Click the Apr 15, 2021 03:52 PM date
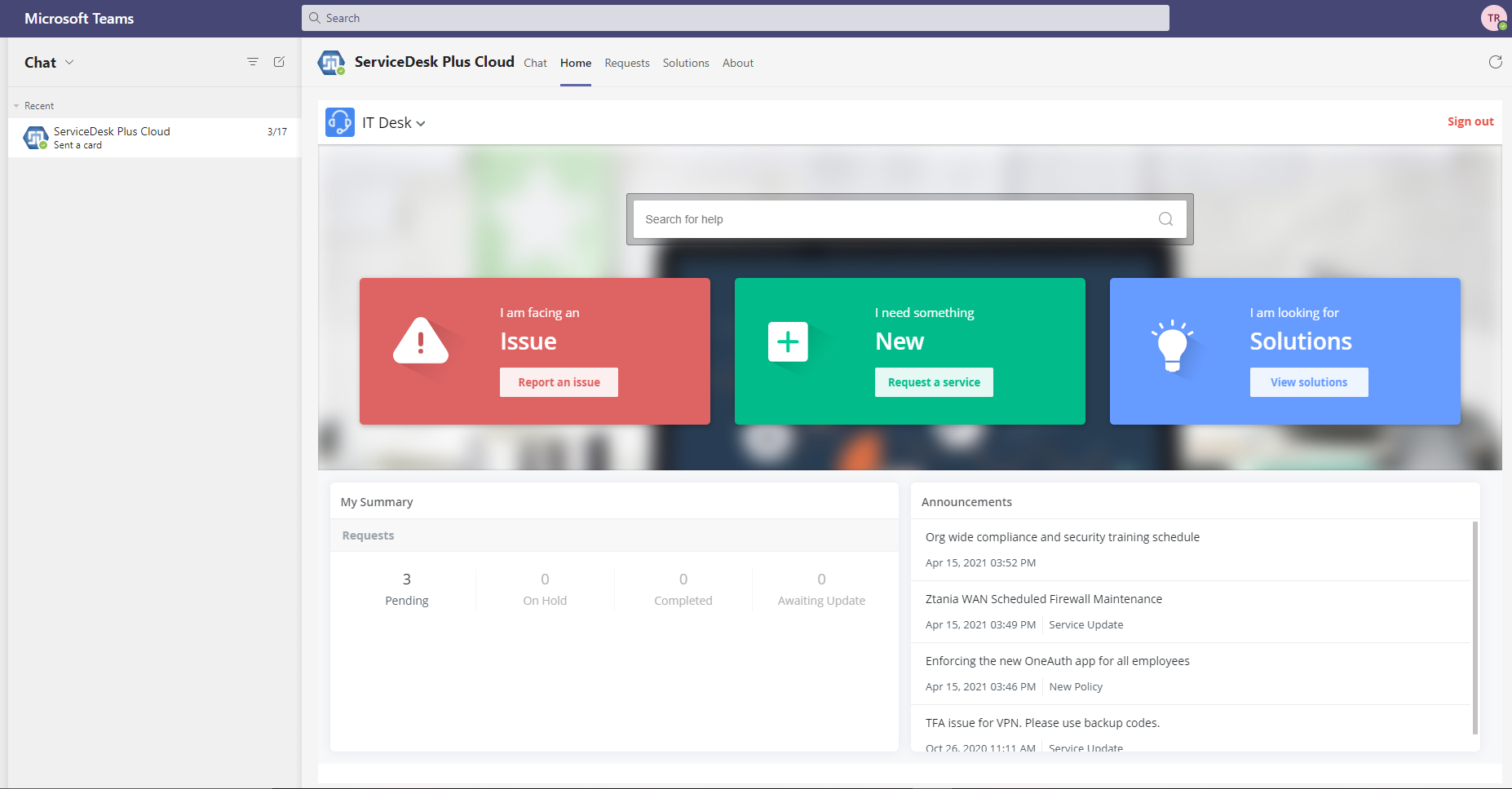 coord(980,563)
